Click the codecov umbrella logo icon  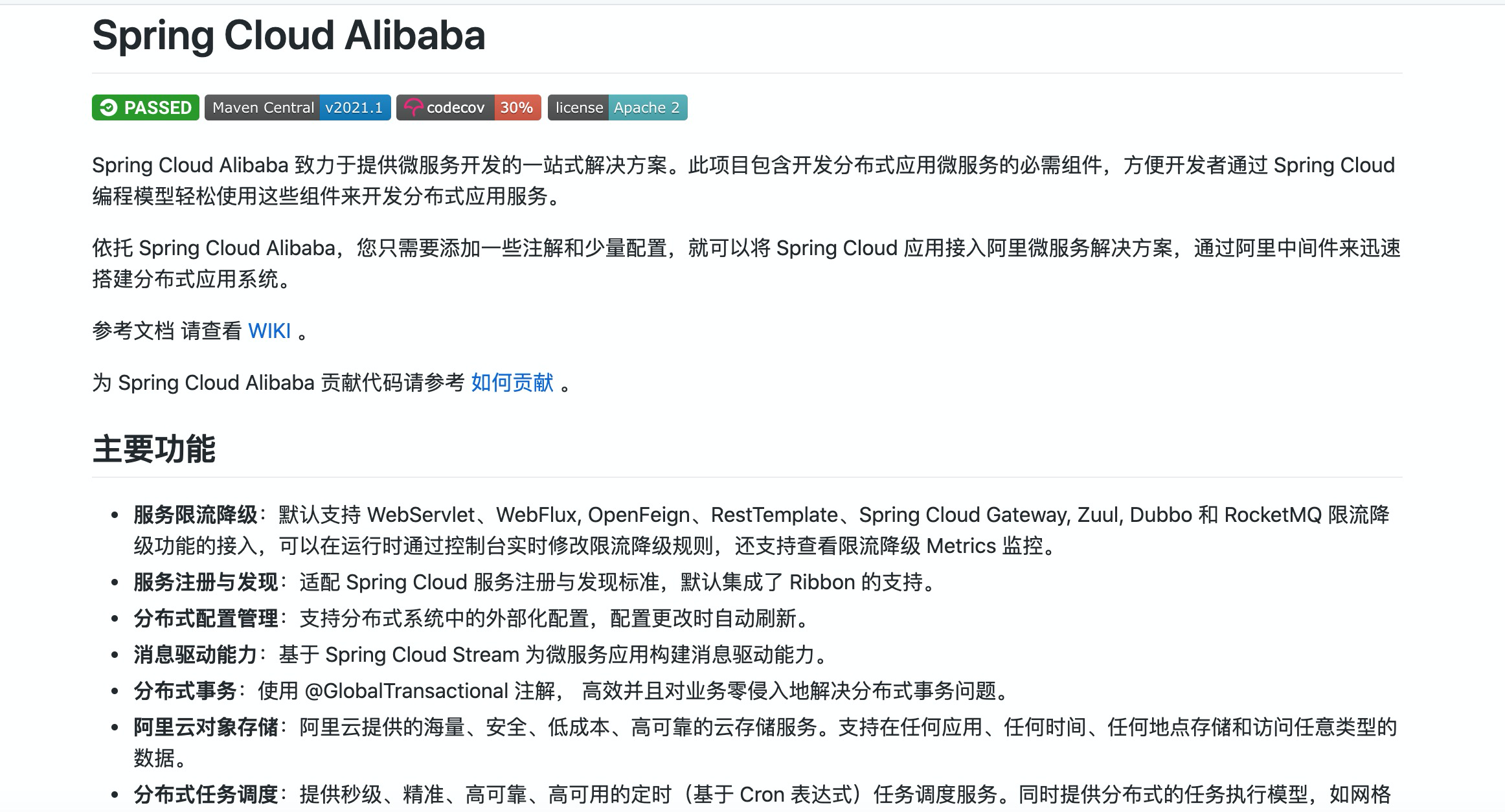[x=413, y=107]
